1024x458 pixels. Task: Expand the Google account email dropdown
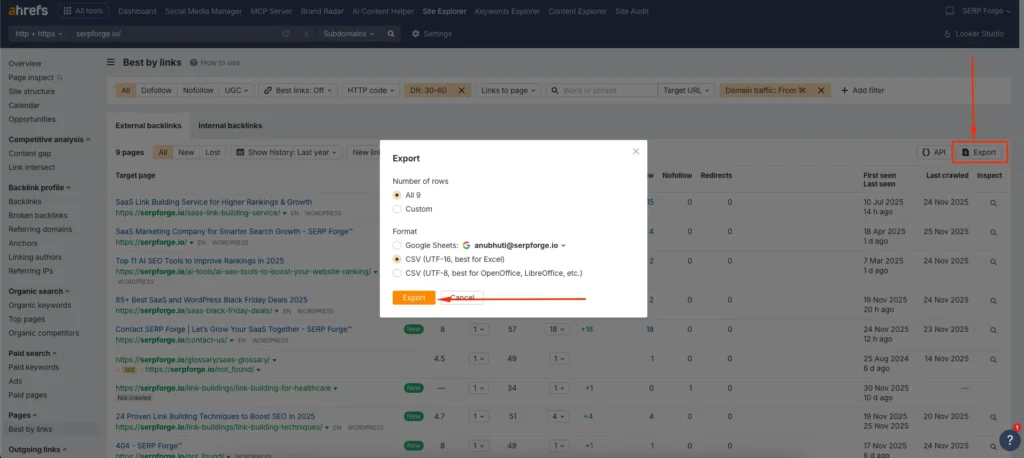564,245
